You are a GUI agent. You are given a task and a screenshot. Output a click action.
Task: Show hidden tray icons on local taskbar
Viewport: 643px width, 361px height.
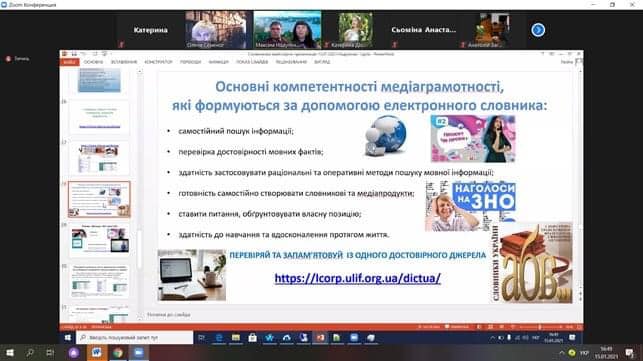[x=561, y=353]
